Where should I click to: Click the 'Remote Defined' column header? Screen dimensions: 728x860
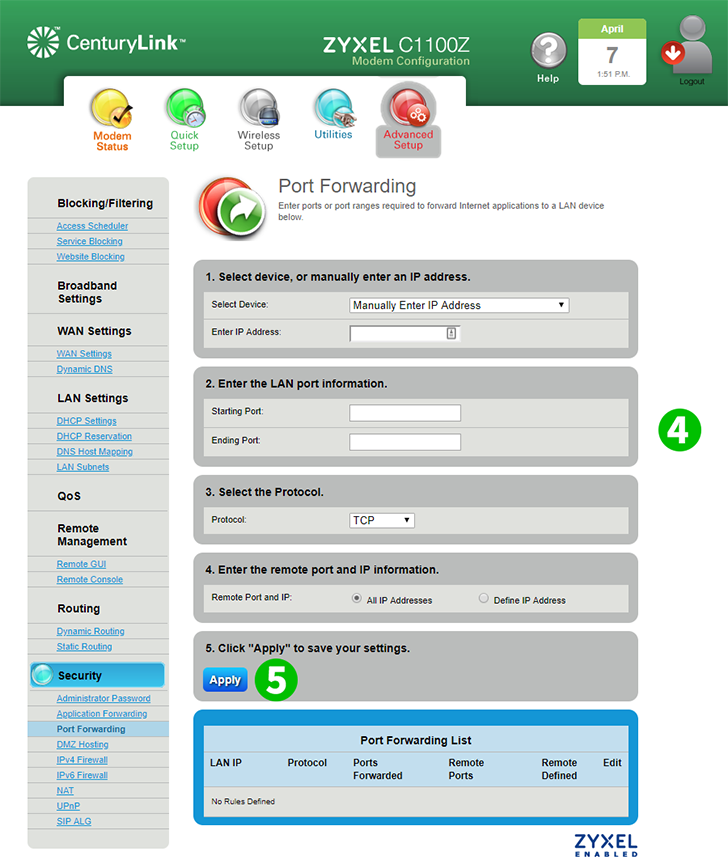pyautogui.click(x=559, y=769)
